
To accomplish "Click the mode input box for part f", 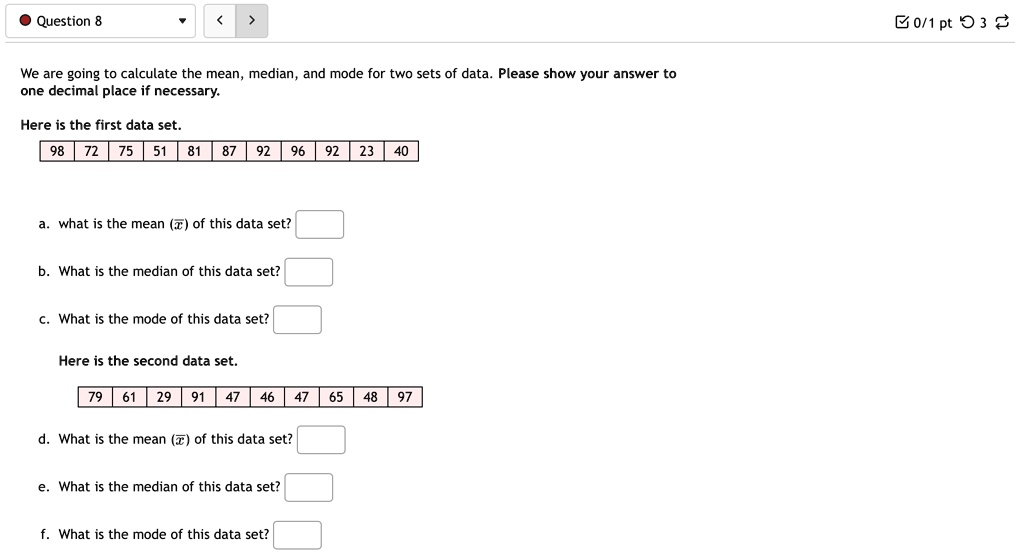I will coord(297,535).
